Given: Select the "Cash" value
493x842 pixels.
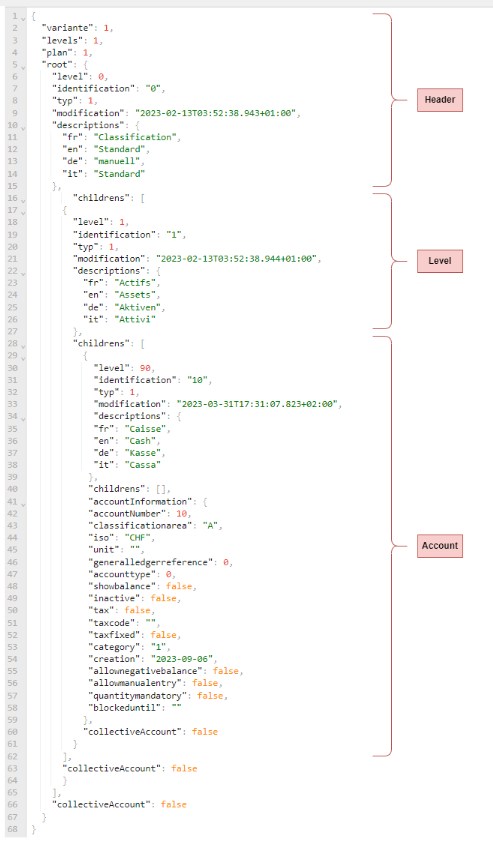Looking at the screenshot, I should point(140,440).
